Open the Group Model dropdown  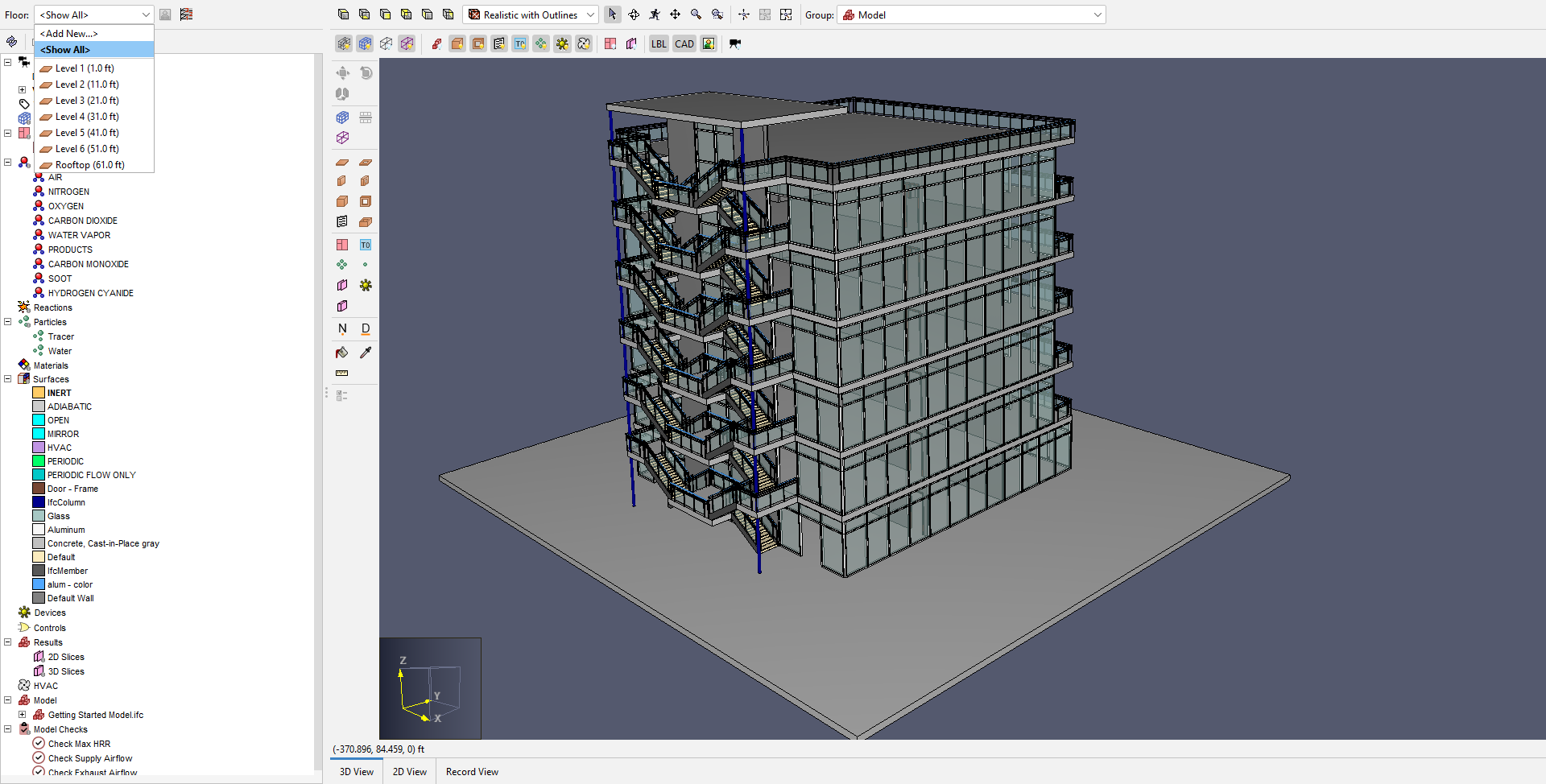[x=971, y=14]
